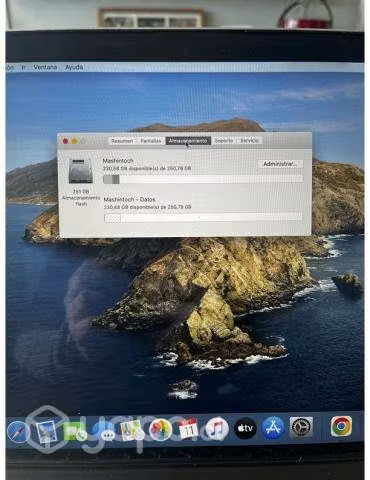Open System Preferences gear icon
The image size is (370, 480).
coord(301,427)
